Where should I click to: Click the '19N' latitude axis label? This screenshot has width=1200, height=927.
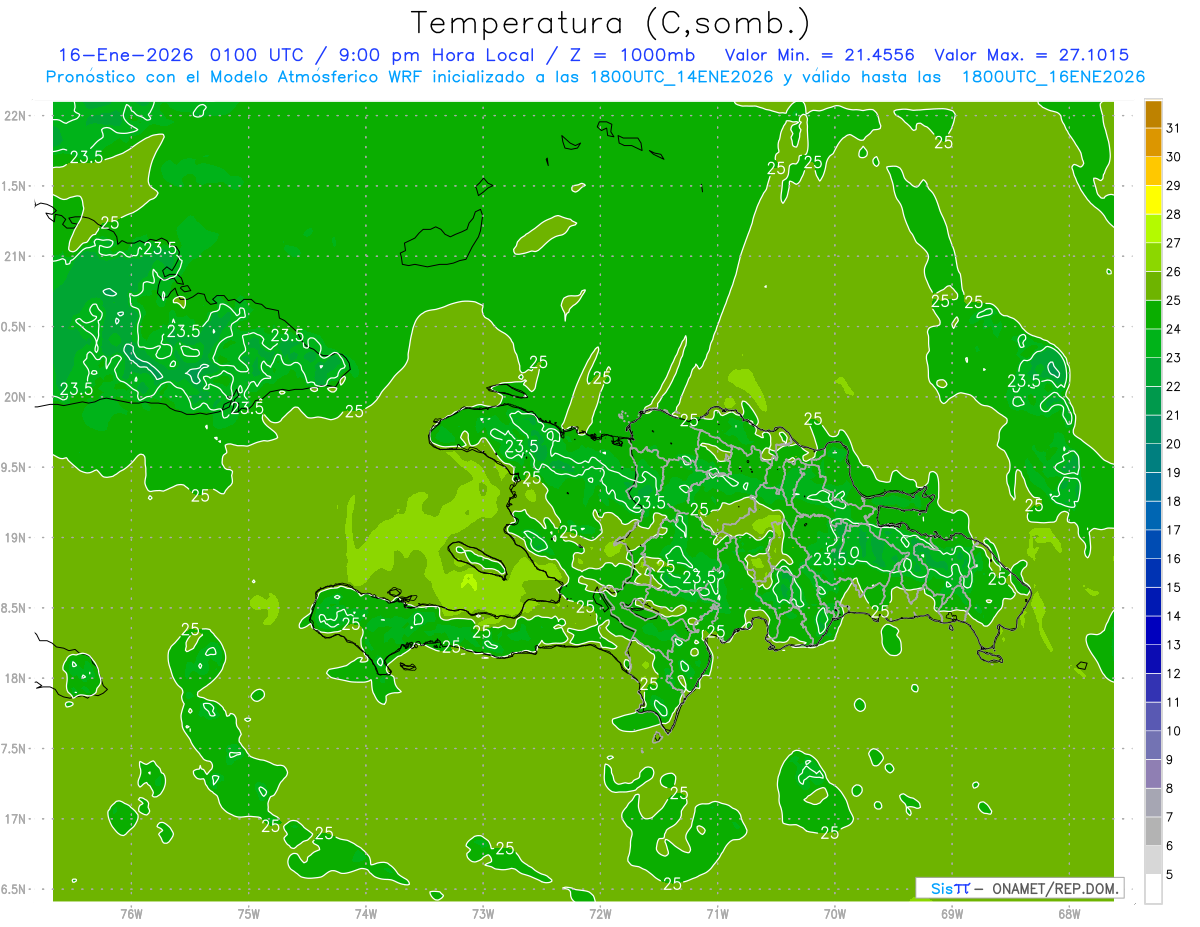pos(16,538)
